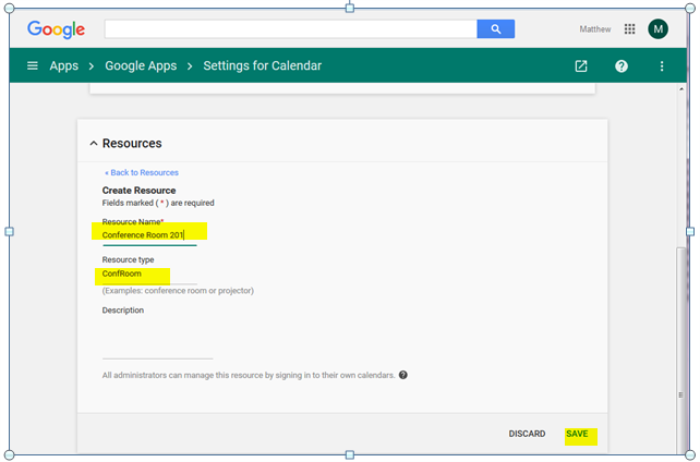This screenshot has height=462, width=700.
Task: Open in new window icon
Action: [x=581, y=66]
